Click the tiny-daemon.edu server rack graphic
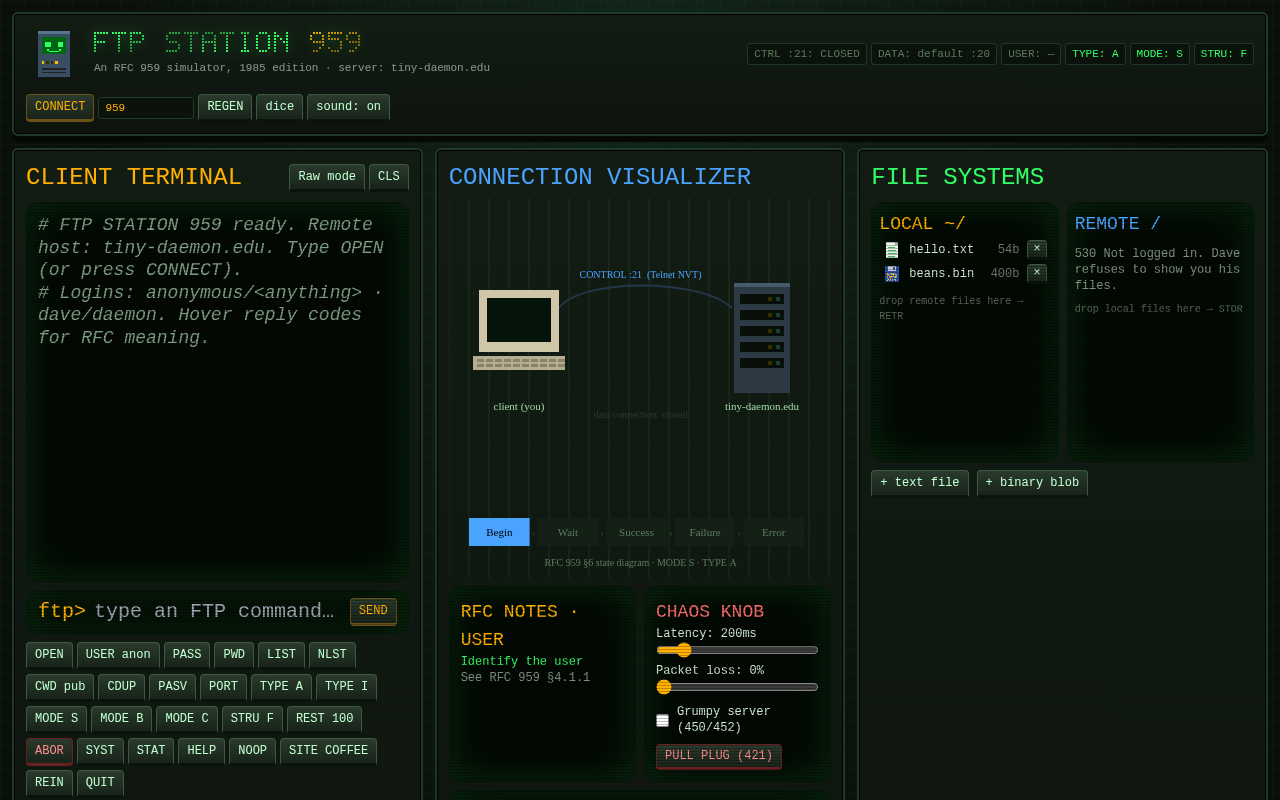The image size is (1280, 800). click(762, 338)
